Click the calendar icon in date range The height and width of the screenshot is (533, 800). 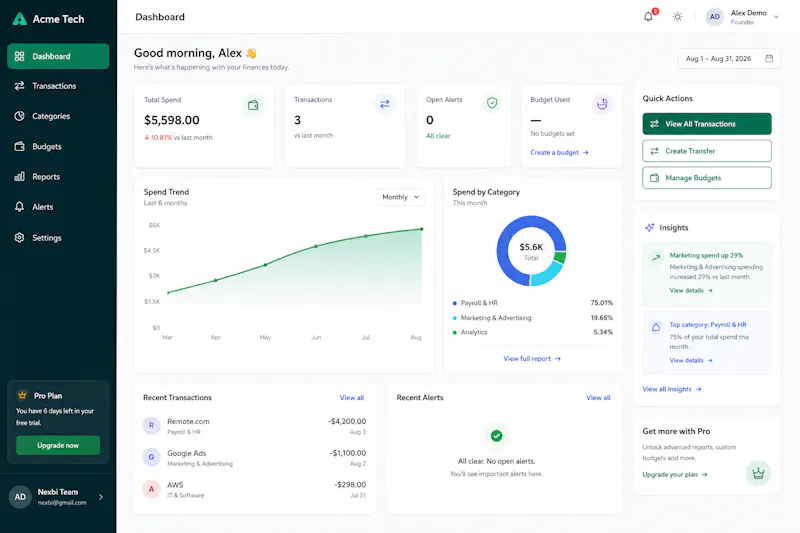click(x=769, y=59)
